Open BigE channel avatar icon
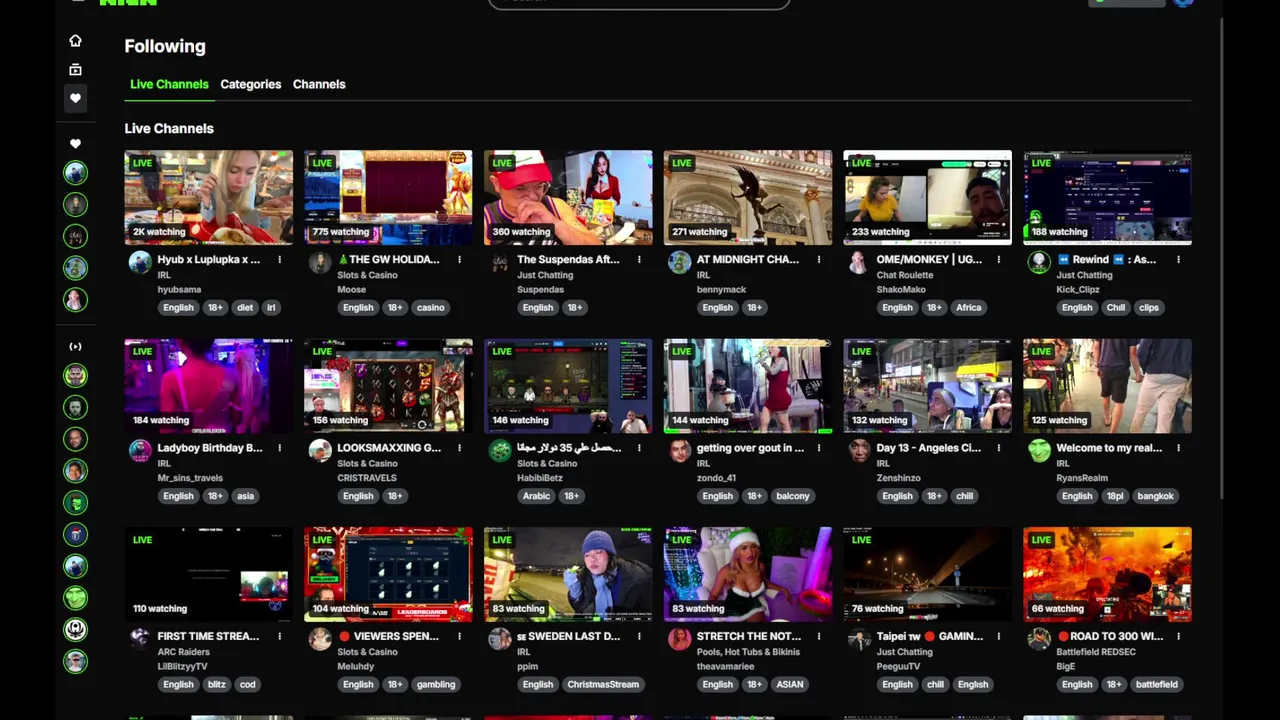 tap(1039, 639)
